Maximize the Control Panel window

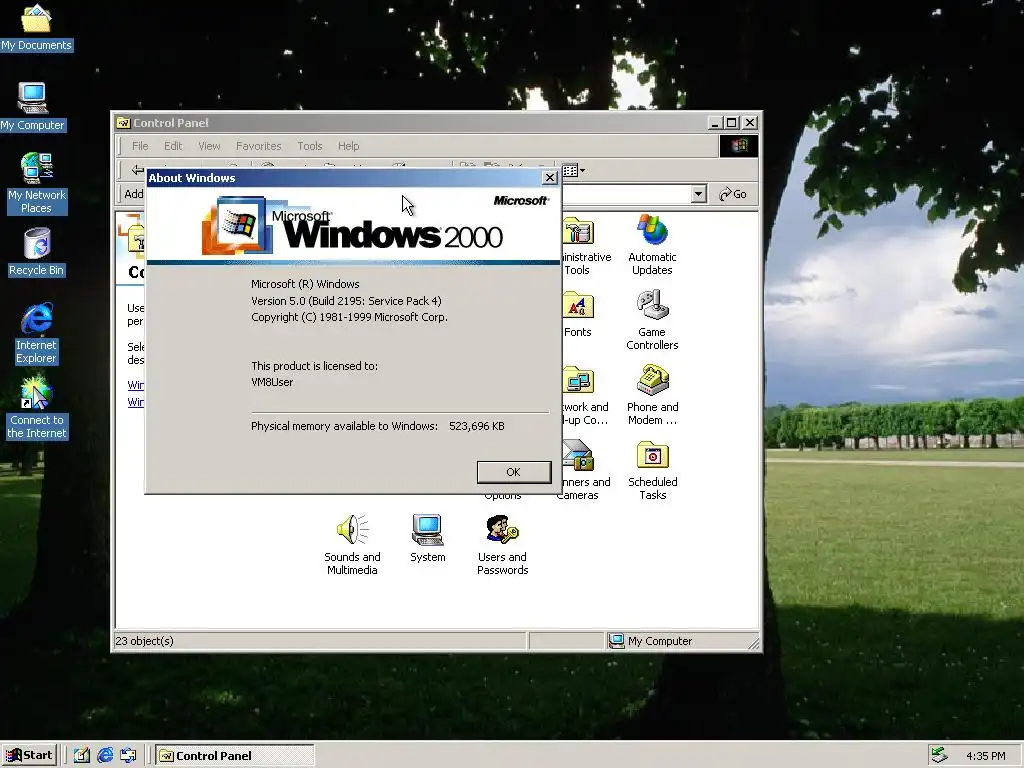[x=732, y=123]
